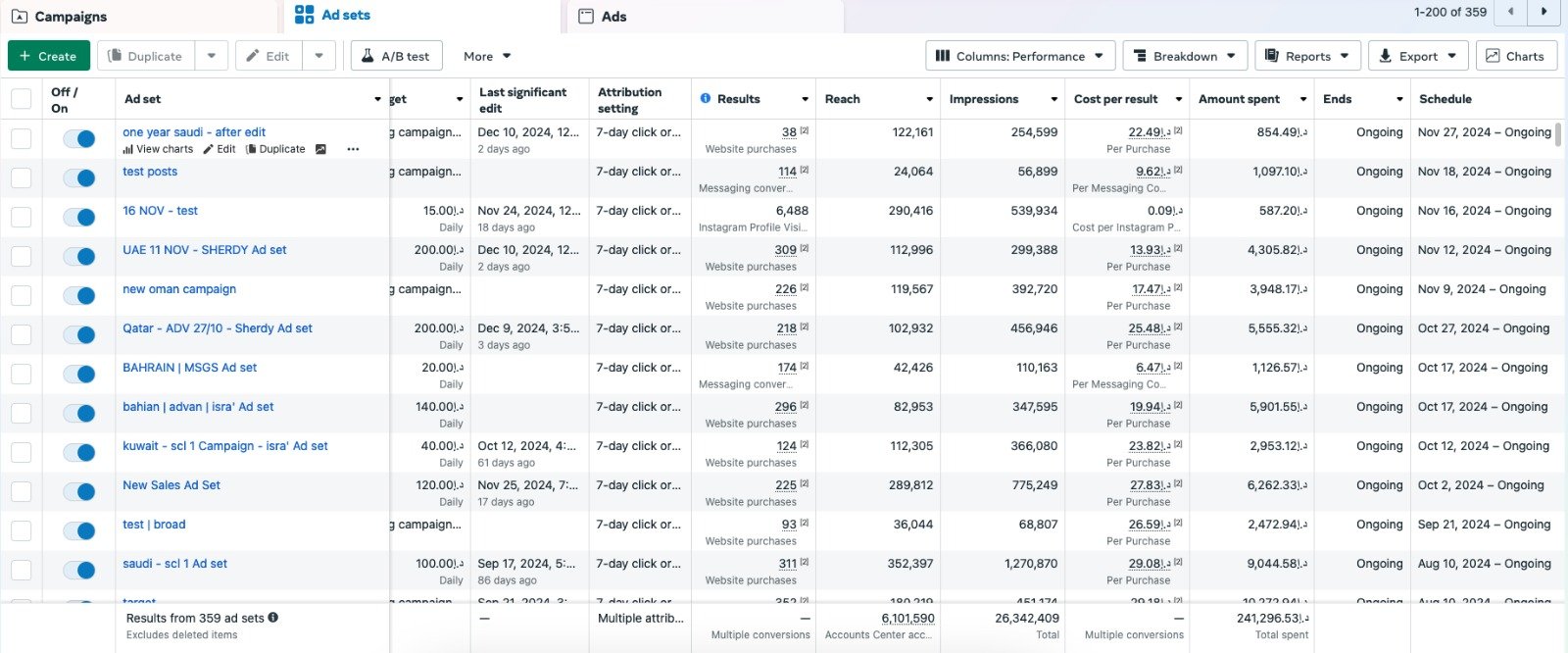Turn off the test posts ad set
Viewport: 1568px width, 653px height.
tap(79, 177)
